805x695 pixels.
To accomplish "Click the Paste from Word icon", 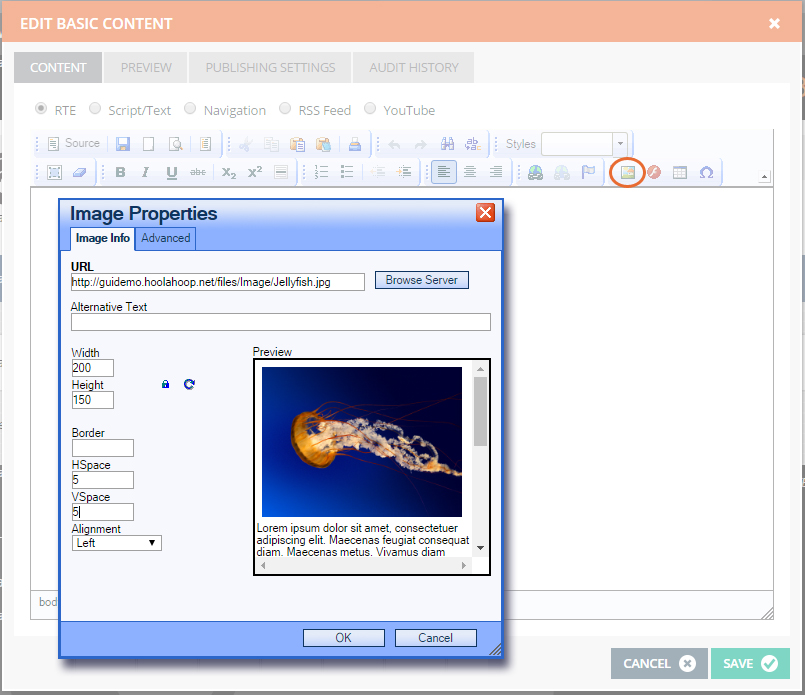I will [323, 144].
